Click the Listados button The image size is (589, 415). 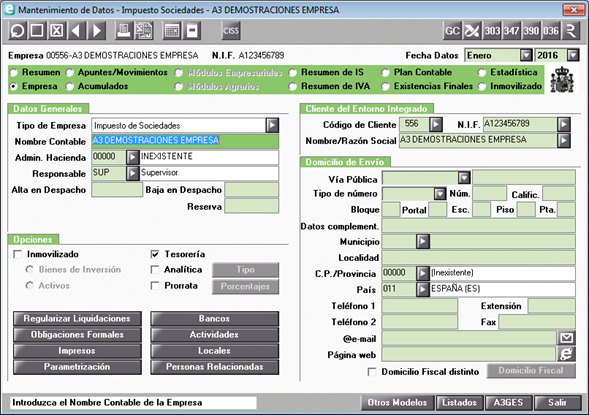tap(459, 403)
